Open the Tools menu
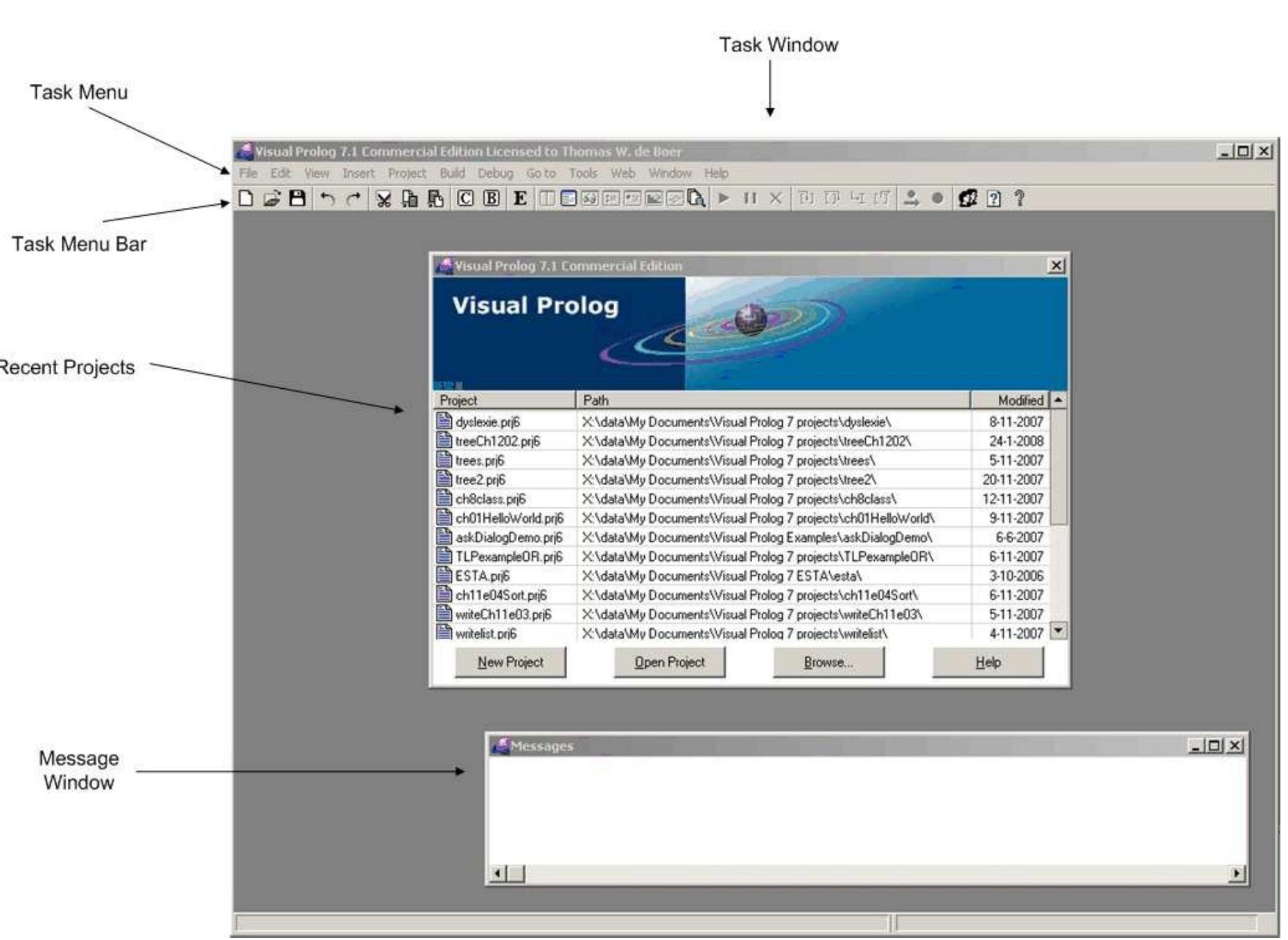The height and width of the screenshot is (940, 1288). (x=583, y=173)
